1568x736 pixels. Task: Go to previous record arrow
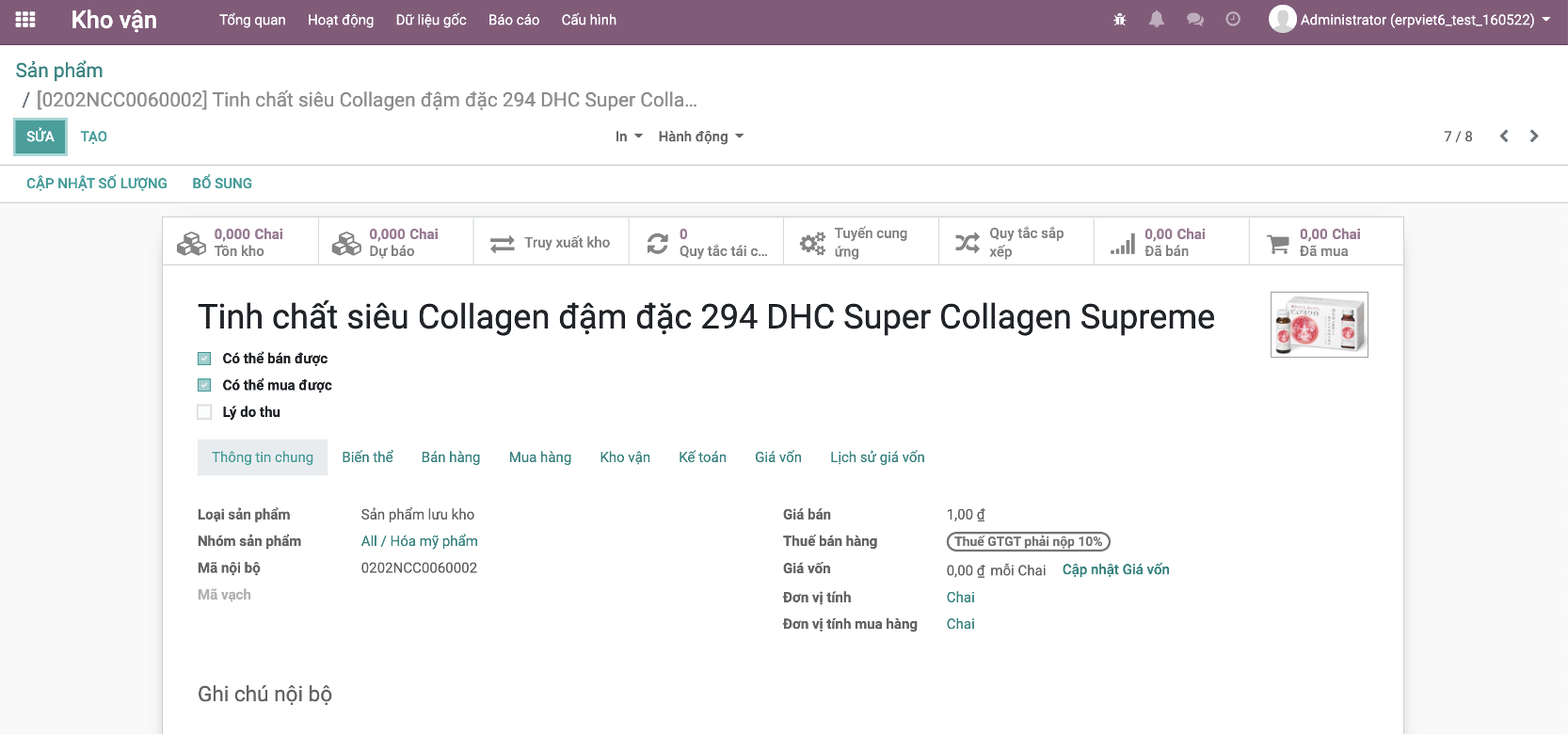tap(1504, 136)
